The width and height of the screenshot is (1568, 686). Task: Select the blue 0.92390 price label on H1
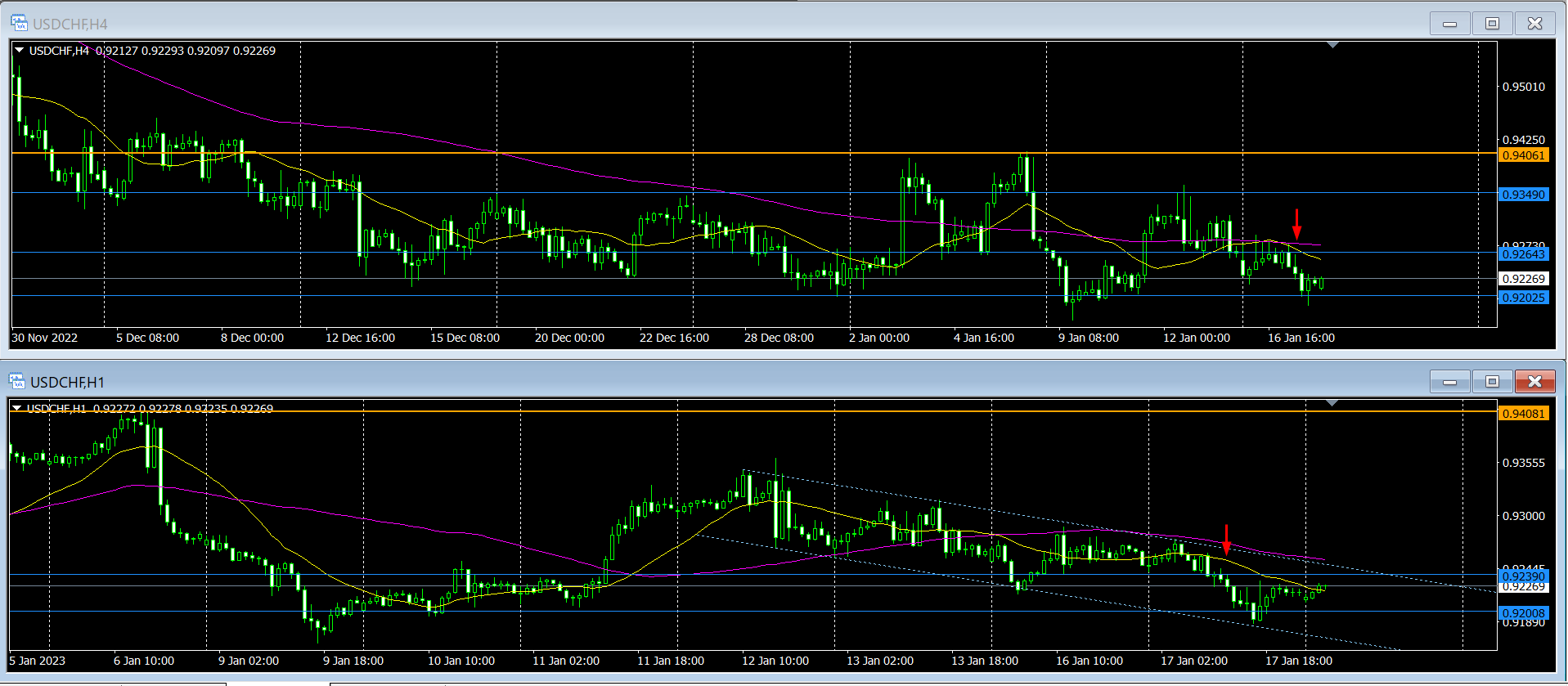1524,576
